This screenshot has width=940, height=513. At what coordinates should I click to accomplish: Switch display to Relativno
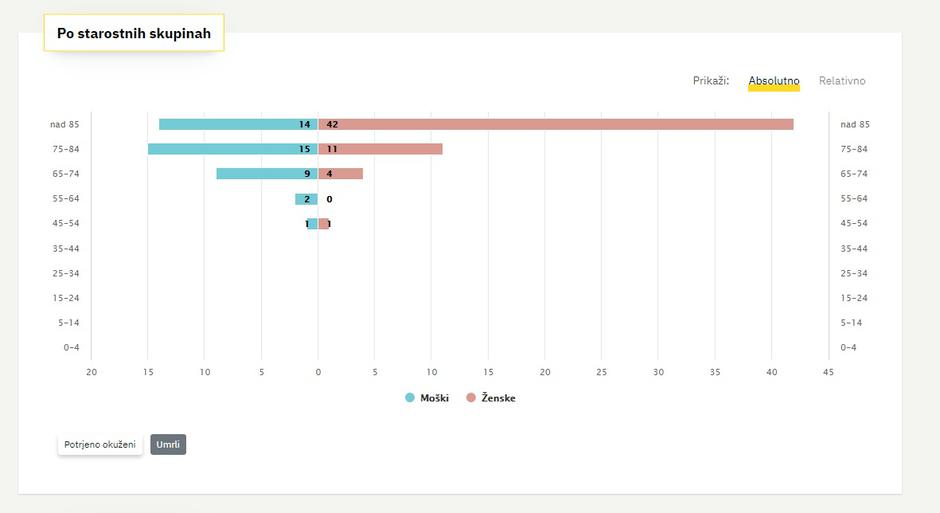842,81
